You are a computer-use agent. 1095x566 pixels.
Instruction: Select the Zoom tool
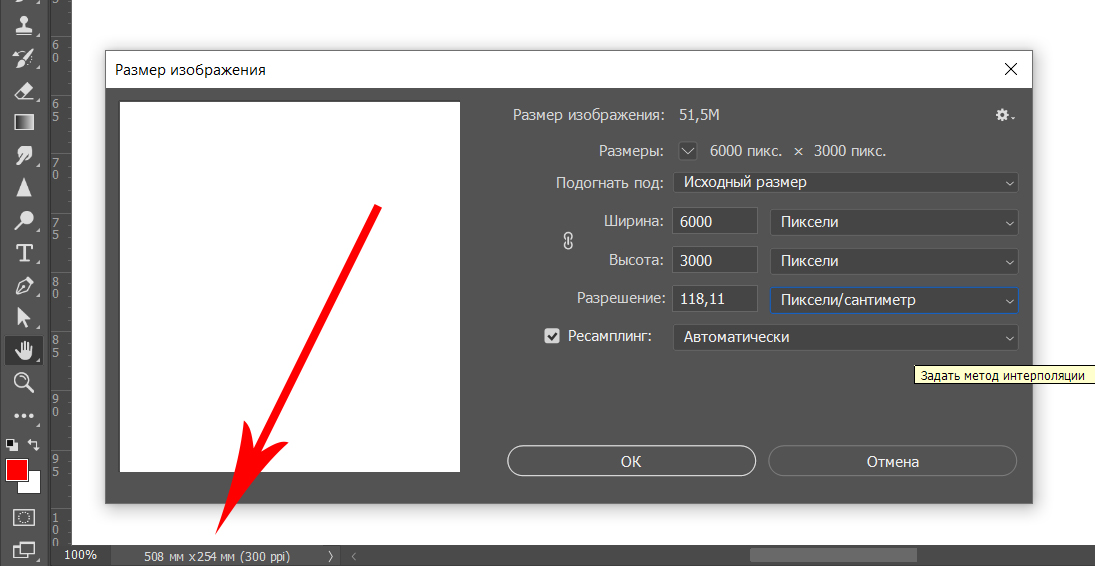coord(24,382)
